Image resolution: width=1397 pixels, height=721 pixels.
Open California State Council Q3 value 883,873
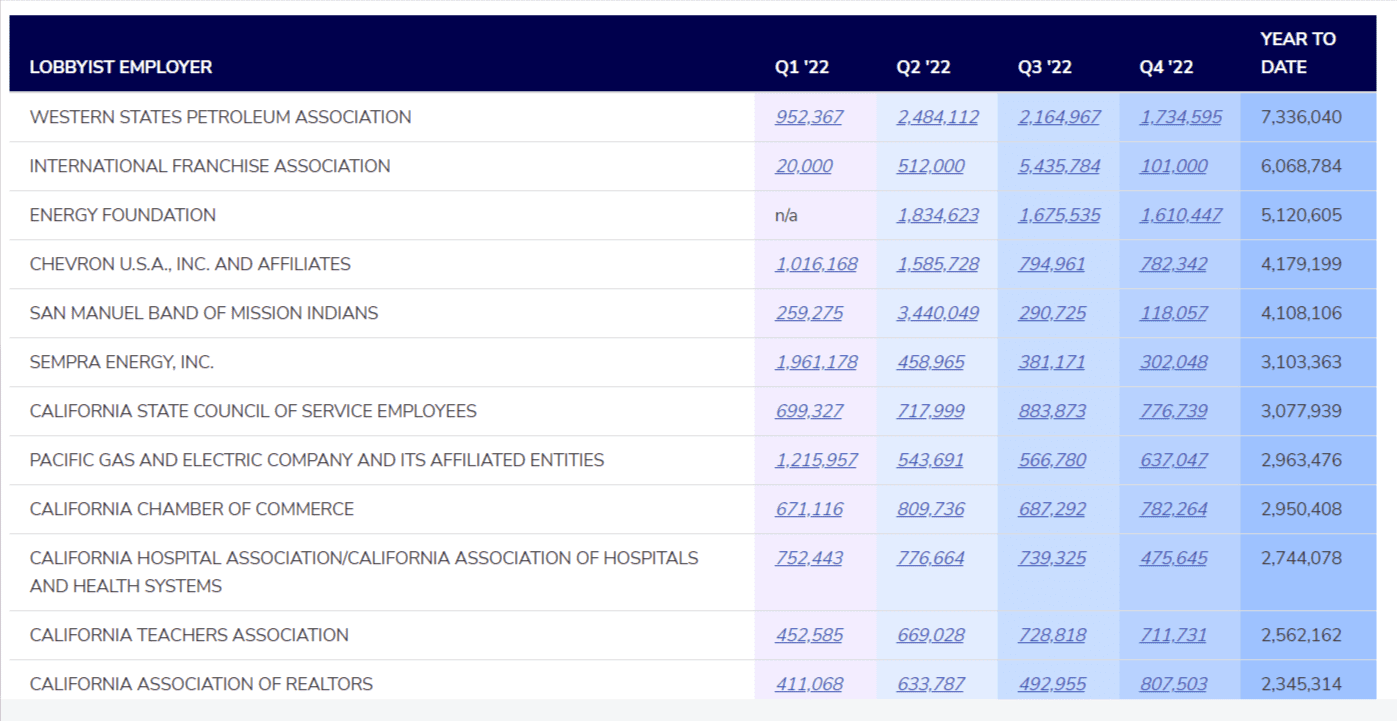pos(1052,411)
